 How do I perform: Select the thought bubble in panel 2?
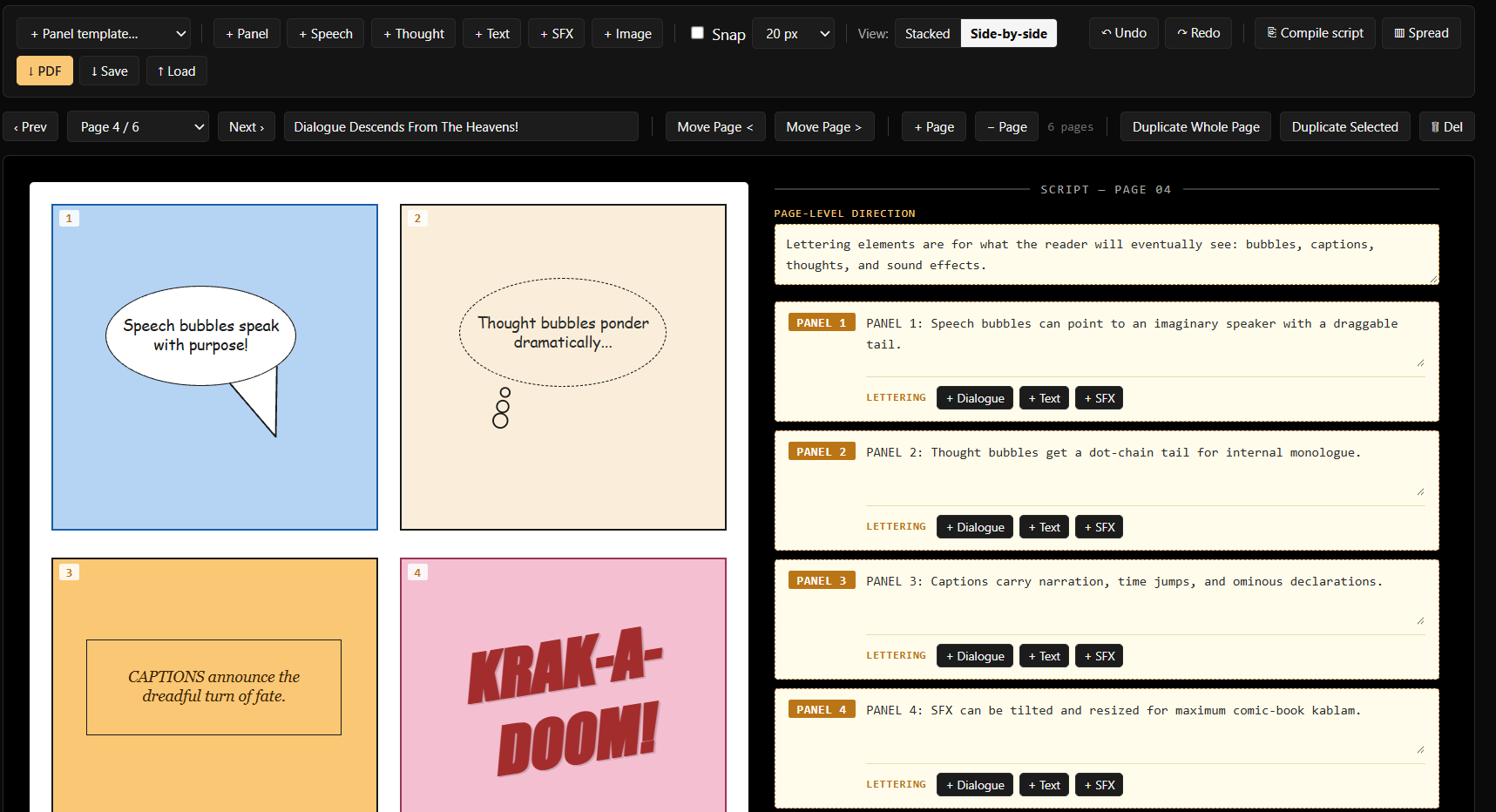tap(563, 332)
